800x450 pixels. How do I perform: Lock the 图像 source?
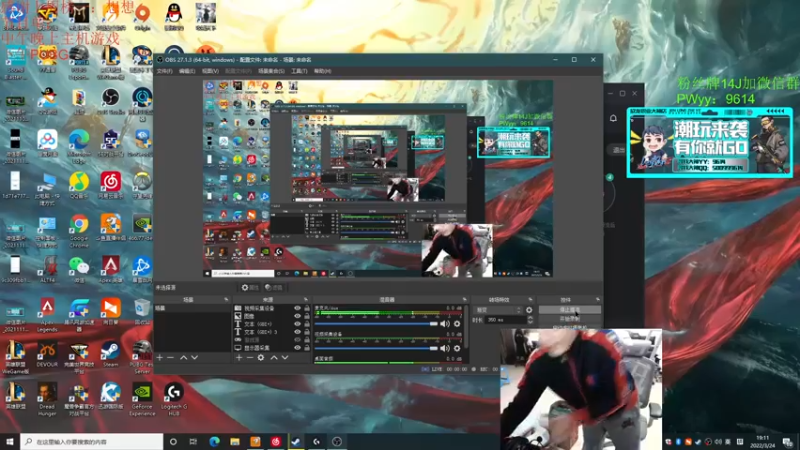coord(307,316)
